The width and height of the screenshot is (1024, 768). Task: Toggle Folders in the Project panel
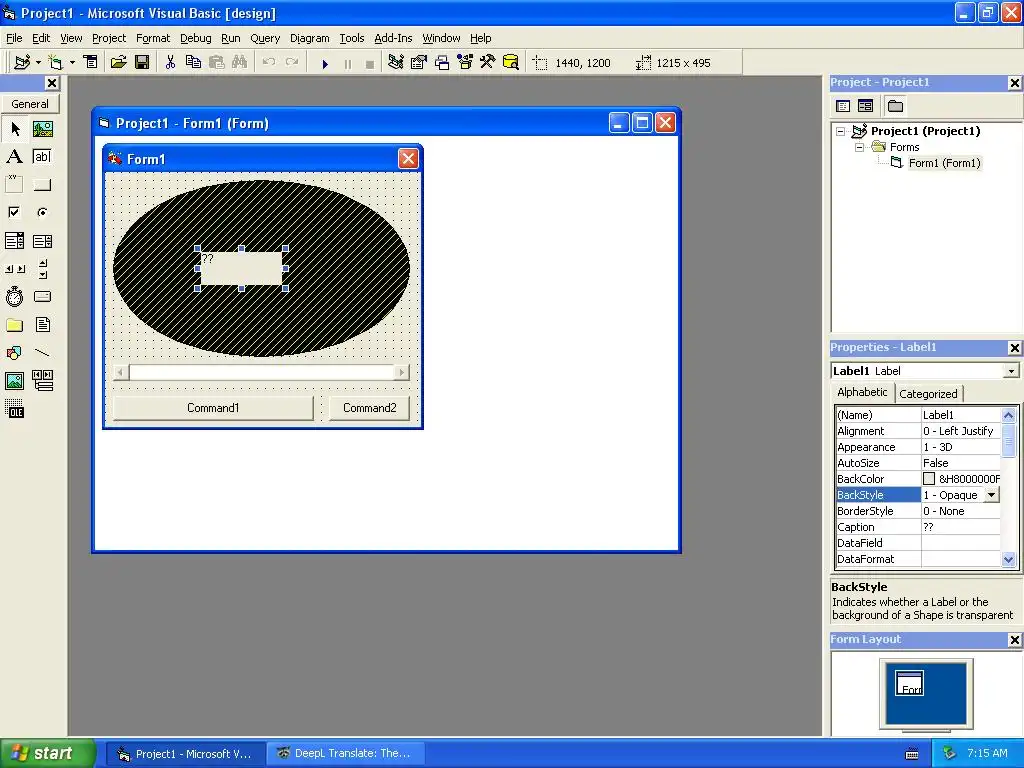click(x=895, y=106)
